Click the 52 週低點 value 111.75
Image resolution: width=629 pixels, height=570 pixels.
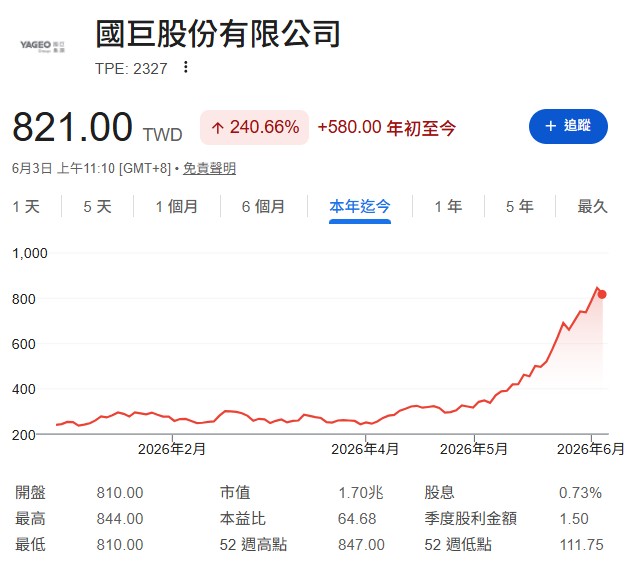[x=582, y=545]
